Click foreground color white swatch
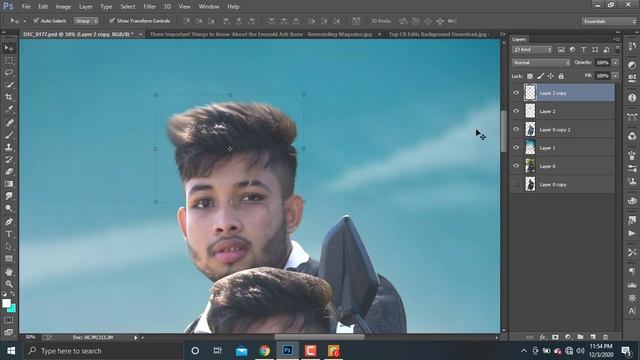Image resolution: width=640 pixels, height=360 pixels. 6,303
